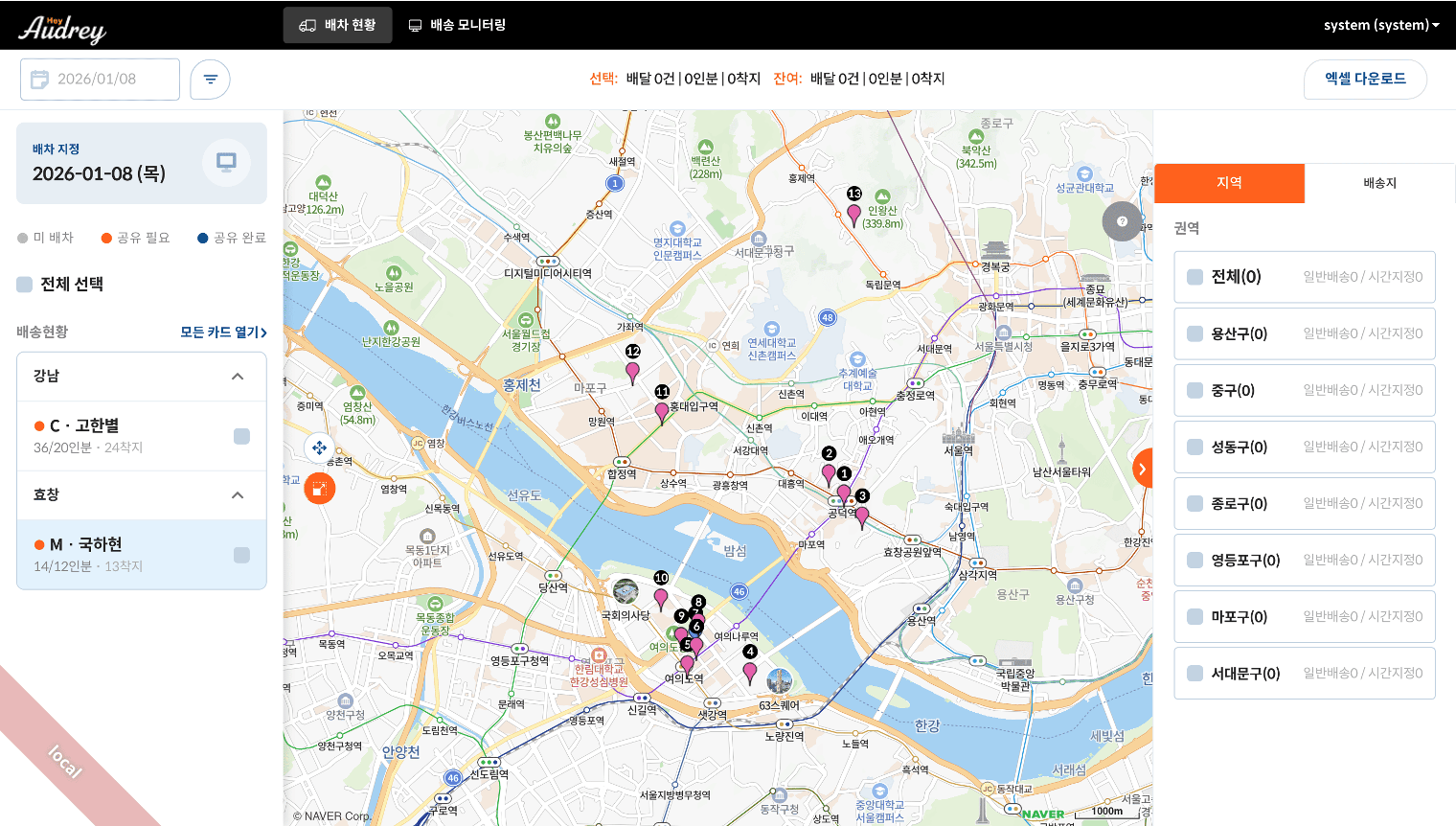The image size is (1456, 826).
Task: Click the Hey Audrey logo
Action: tap(62, 27)
